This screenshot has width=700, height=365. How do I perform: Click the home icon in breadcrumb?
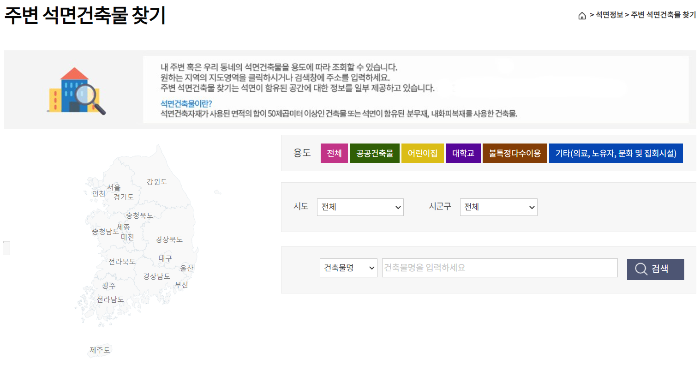coord(582,16)
